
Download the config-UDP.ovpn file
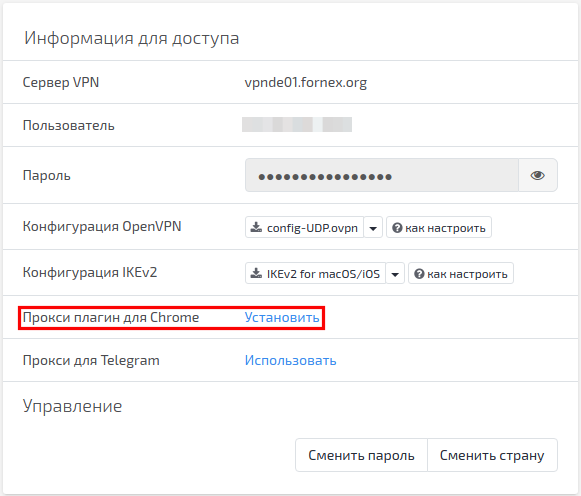pyautogui.click(x=305, y=227)
